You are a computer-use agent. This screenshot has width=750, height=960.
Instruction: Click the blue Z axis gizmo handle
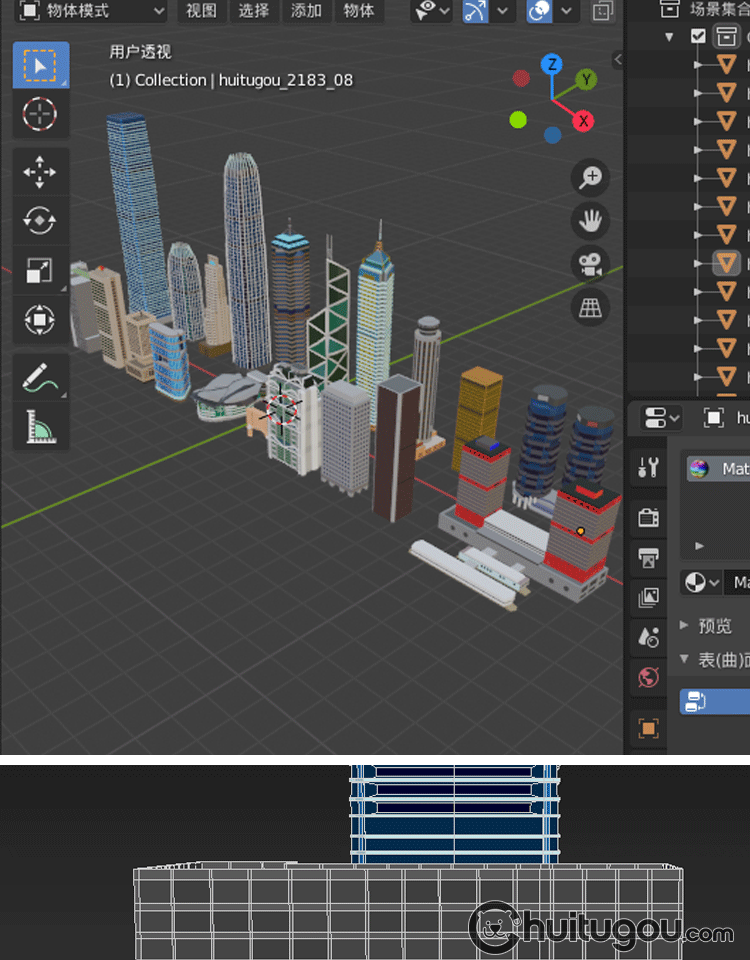[551, 65]
